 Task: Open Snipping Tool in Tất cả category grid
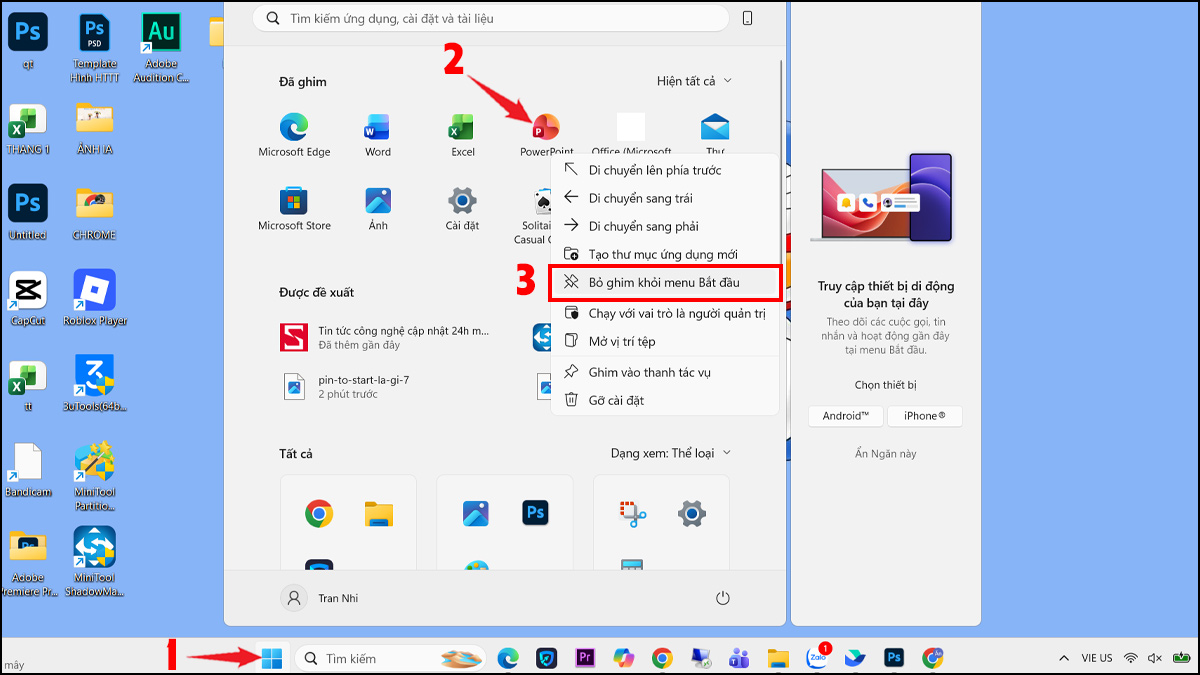click(x=632, y=514)
